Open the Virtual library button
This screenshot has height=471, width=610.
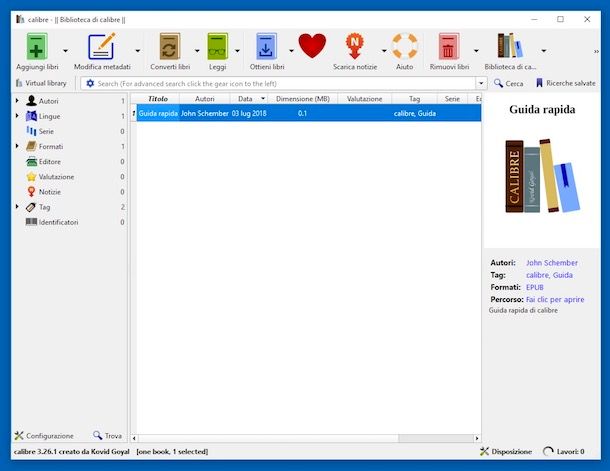pyautogui.click(x=41, y=83)
